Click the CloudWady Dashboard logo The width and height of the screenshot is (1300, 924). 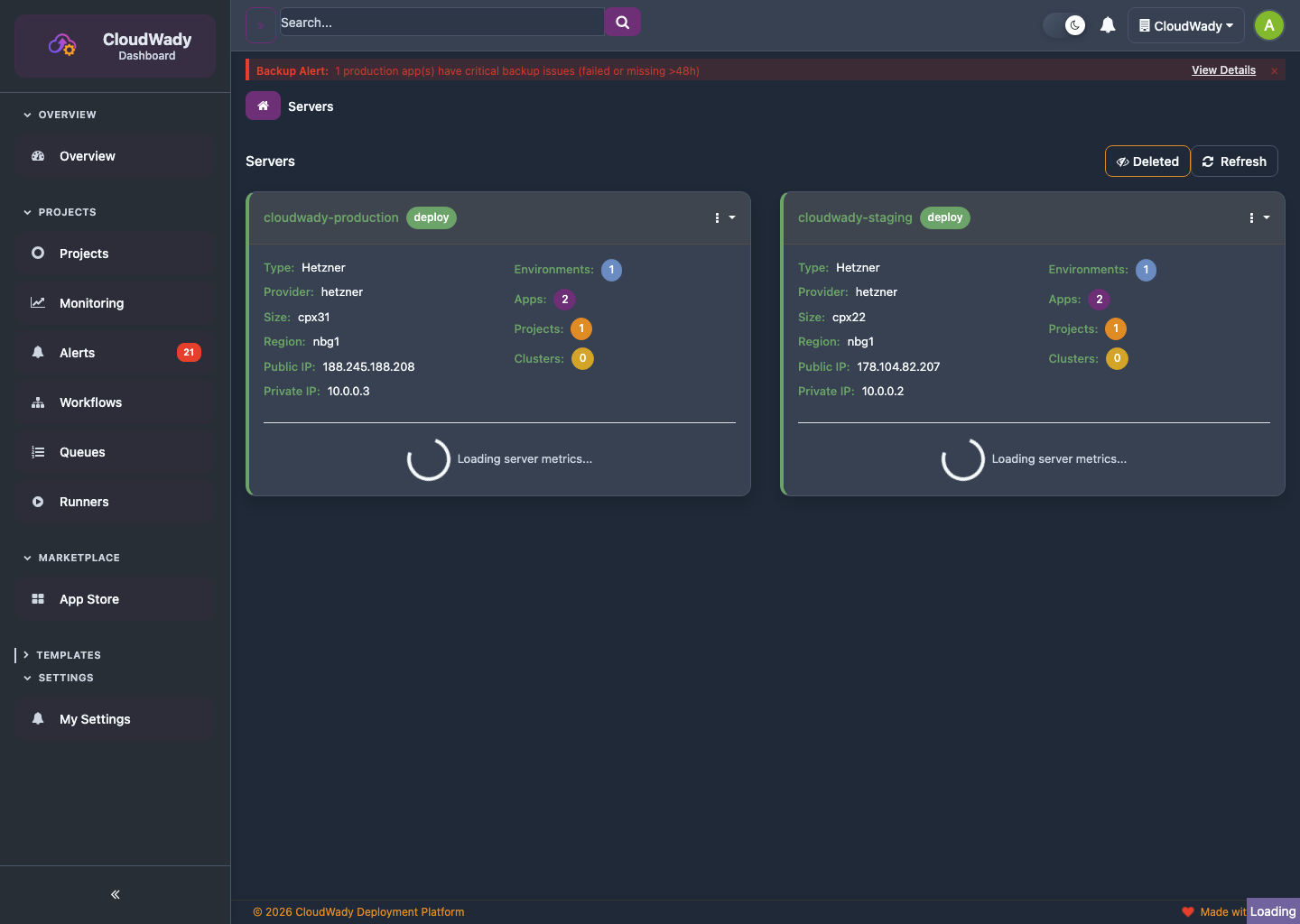[x=115, y=46]
